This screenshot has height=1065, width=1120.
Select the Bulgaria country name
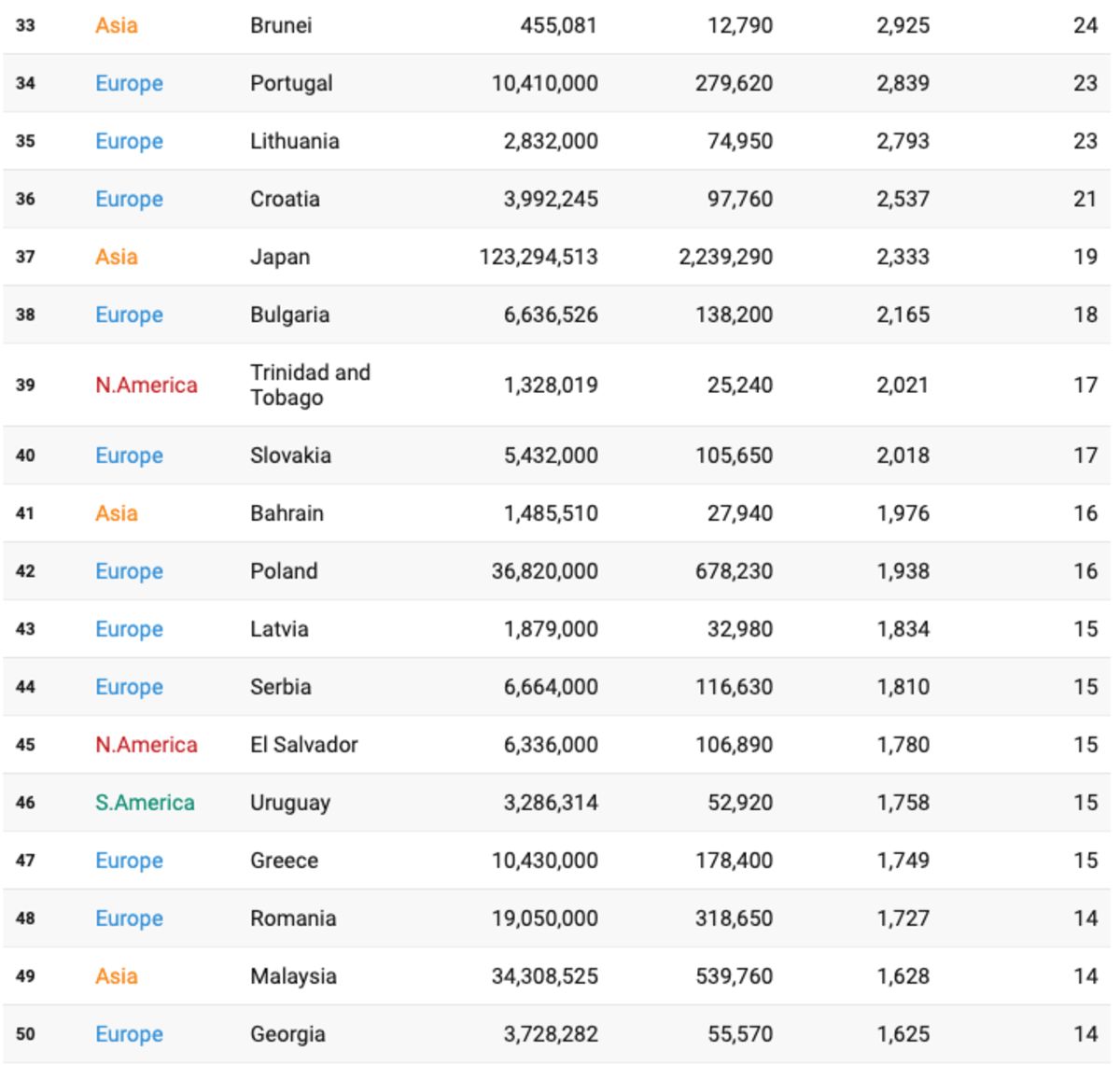tap(289, 315)
